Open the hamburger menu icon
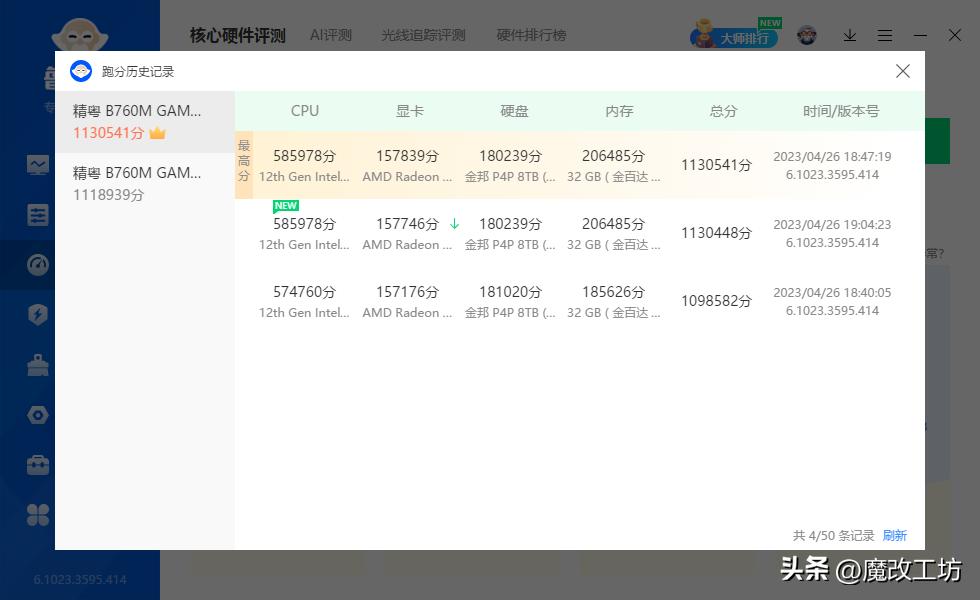Viewport: 980px width, 600px height. 885,35
